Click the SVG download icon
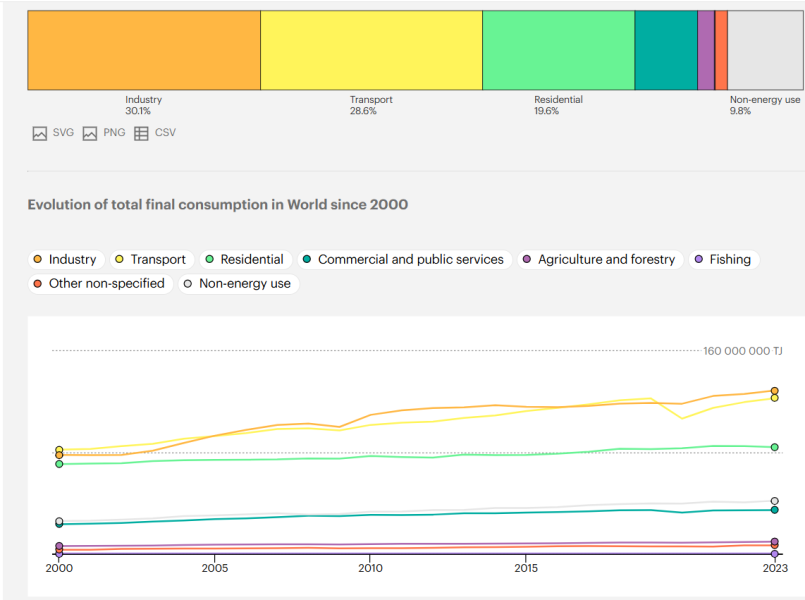This screenshot has width=805, height=600. [40, 133]
